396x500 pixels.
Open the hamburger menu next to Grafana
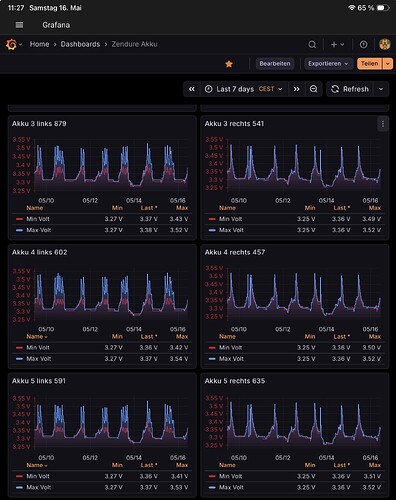[19, 25]
